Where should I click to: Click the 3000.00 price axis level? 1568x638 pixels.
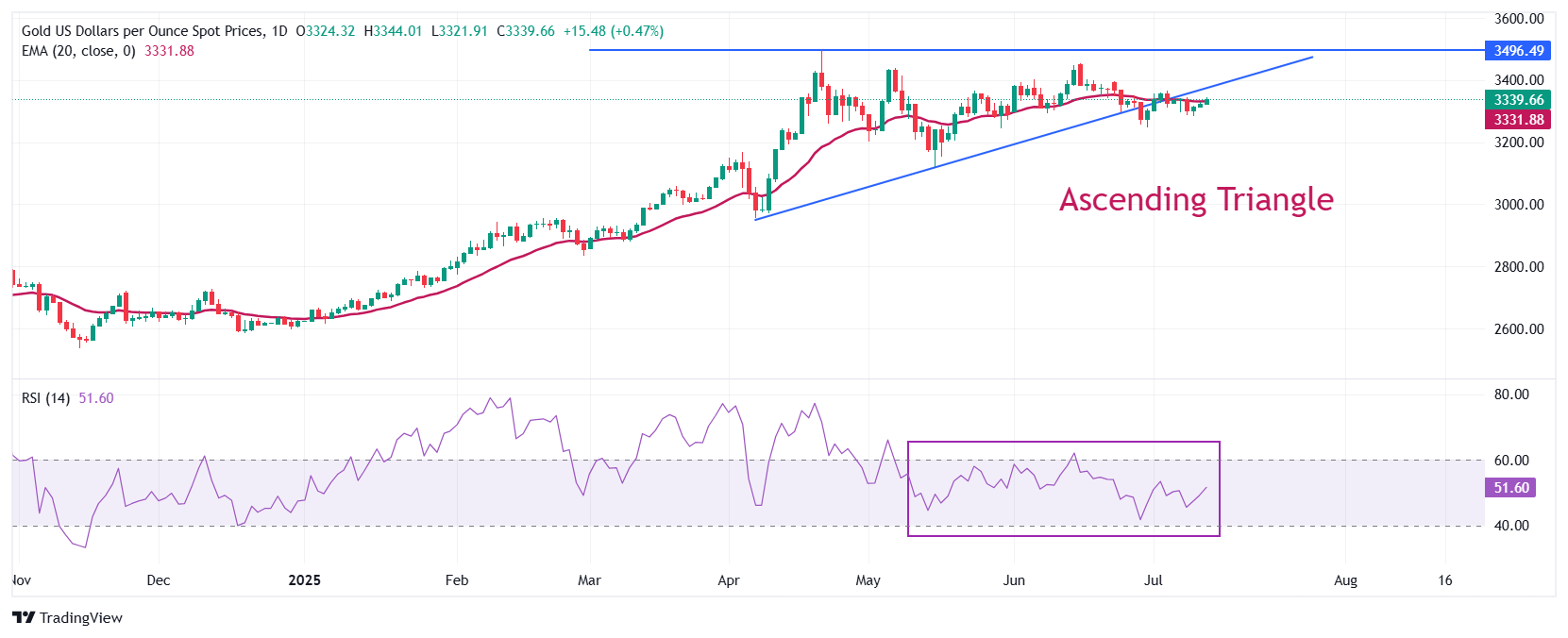(x=1519, y=205)
